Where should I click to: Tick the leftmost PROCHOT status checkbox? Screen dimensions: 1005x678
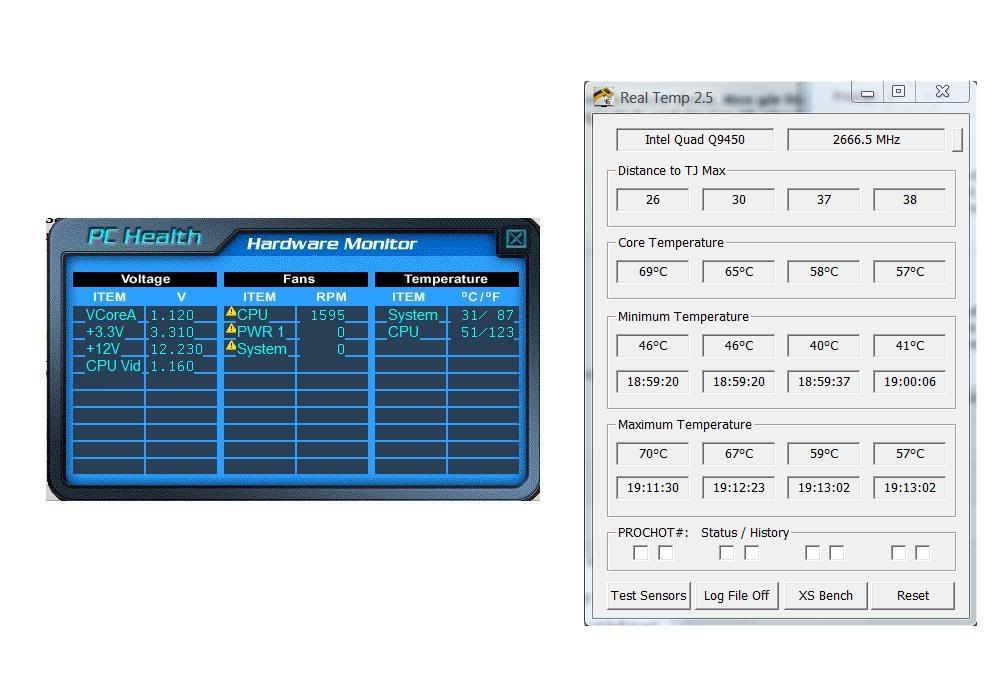(640, 553)
